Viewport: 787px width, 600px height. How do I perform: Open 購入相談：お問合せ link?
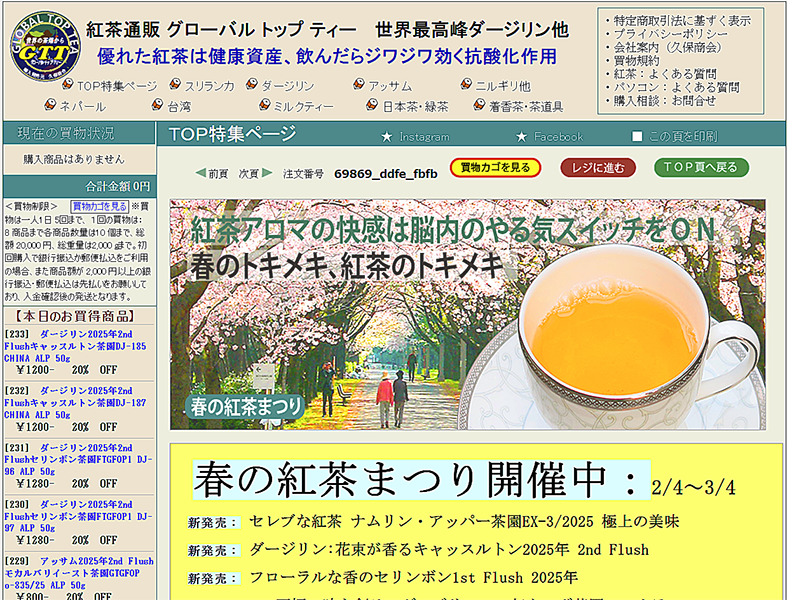pos(665,100)
